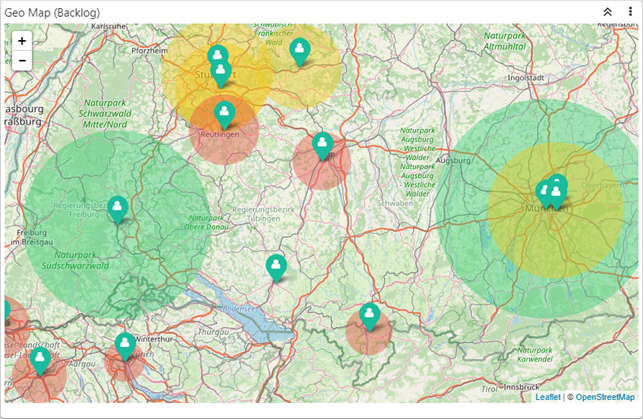This screenshot has height=419, width=643.
Task: Select the person marker near Winterthur
Action: click(125, 345)
